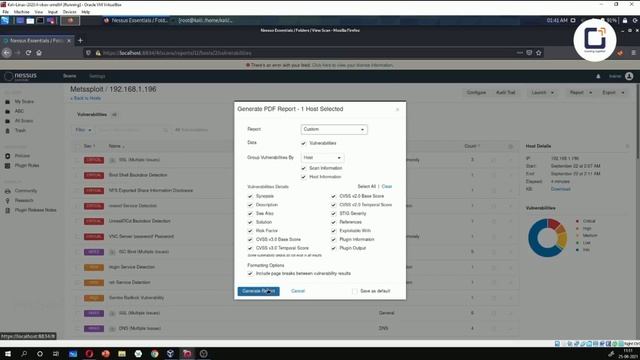
Task: Open the Group Vulnerabilities By dropdown
Action: tap(322, 158)
